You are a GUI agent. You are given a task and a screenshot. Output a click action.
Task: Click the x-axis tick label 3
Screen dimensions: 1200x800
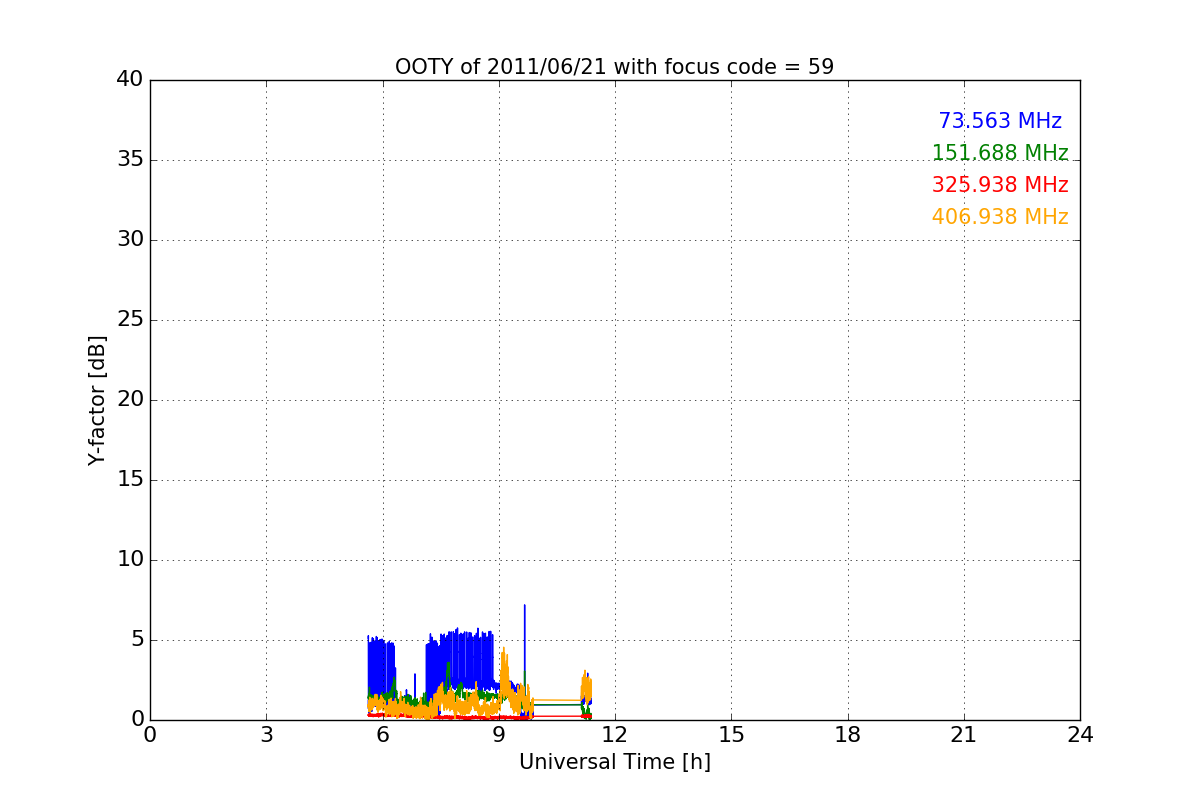pos(266,735)
